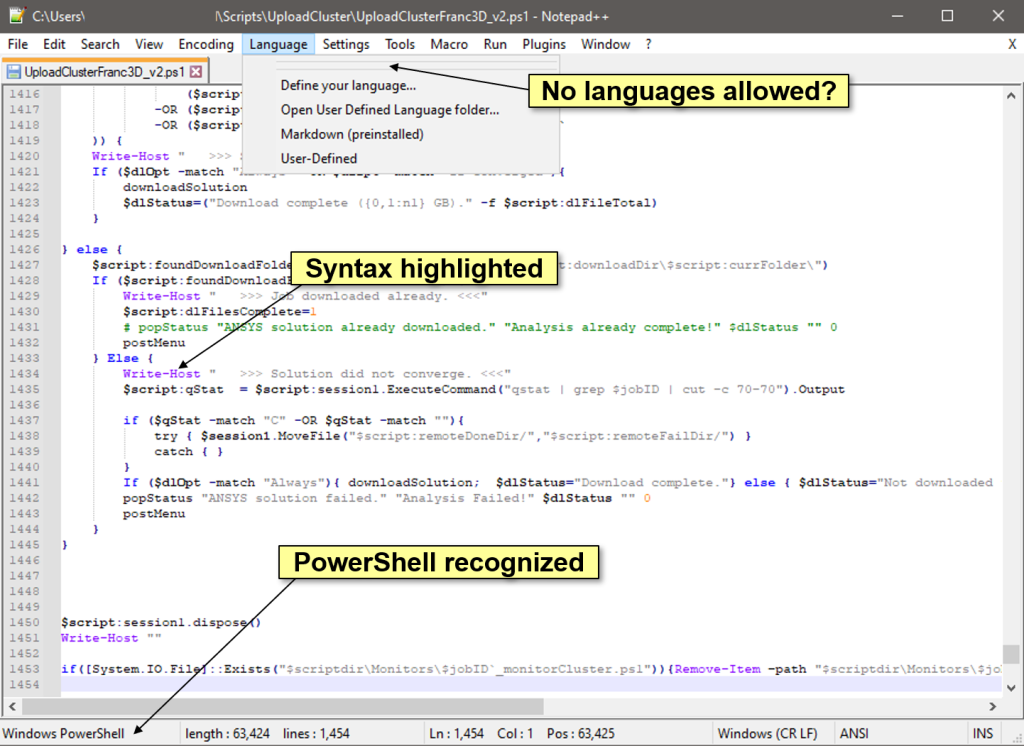Screen dimensions: 1024x746
Task: Click Remove-Item on line 1453
Action: pos(718,670)
